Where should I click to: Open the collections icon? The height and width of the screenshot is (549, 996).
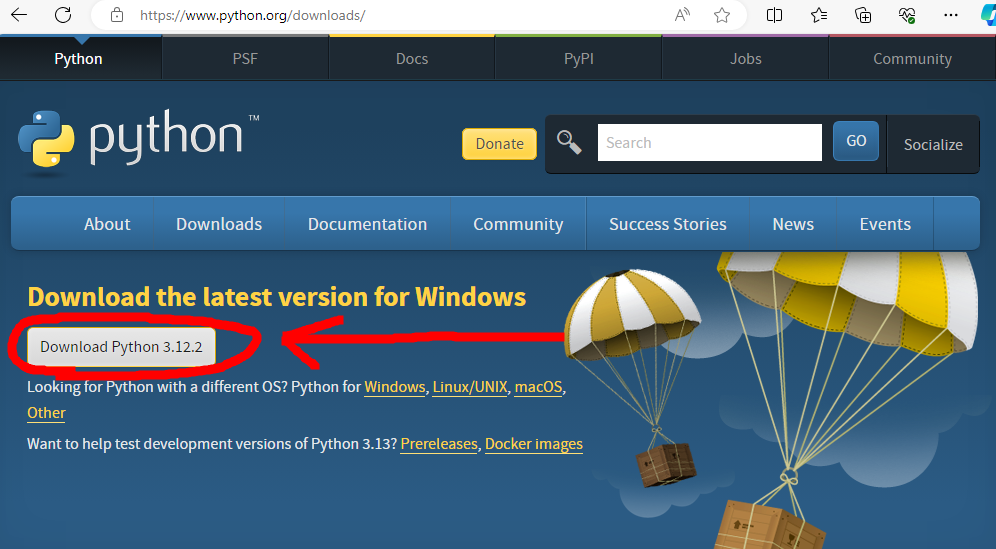coord(863,15)
